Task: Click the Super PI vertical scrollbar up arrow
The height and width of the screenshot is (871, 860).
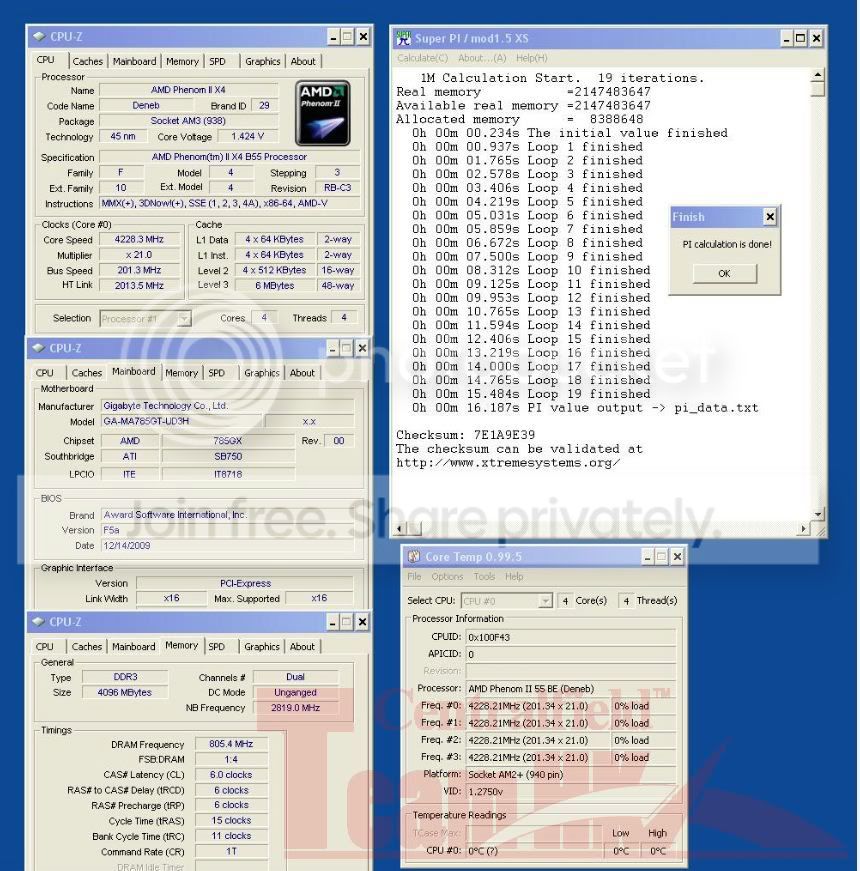Action: coord(816,75)
